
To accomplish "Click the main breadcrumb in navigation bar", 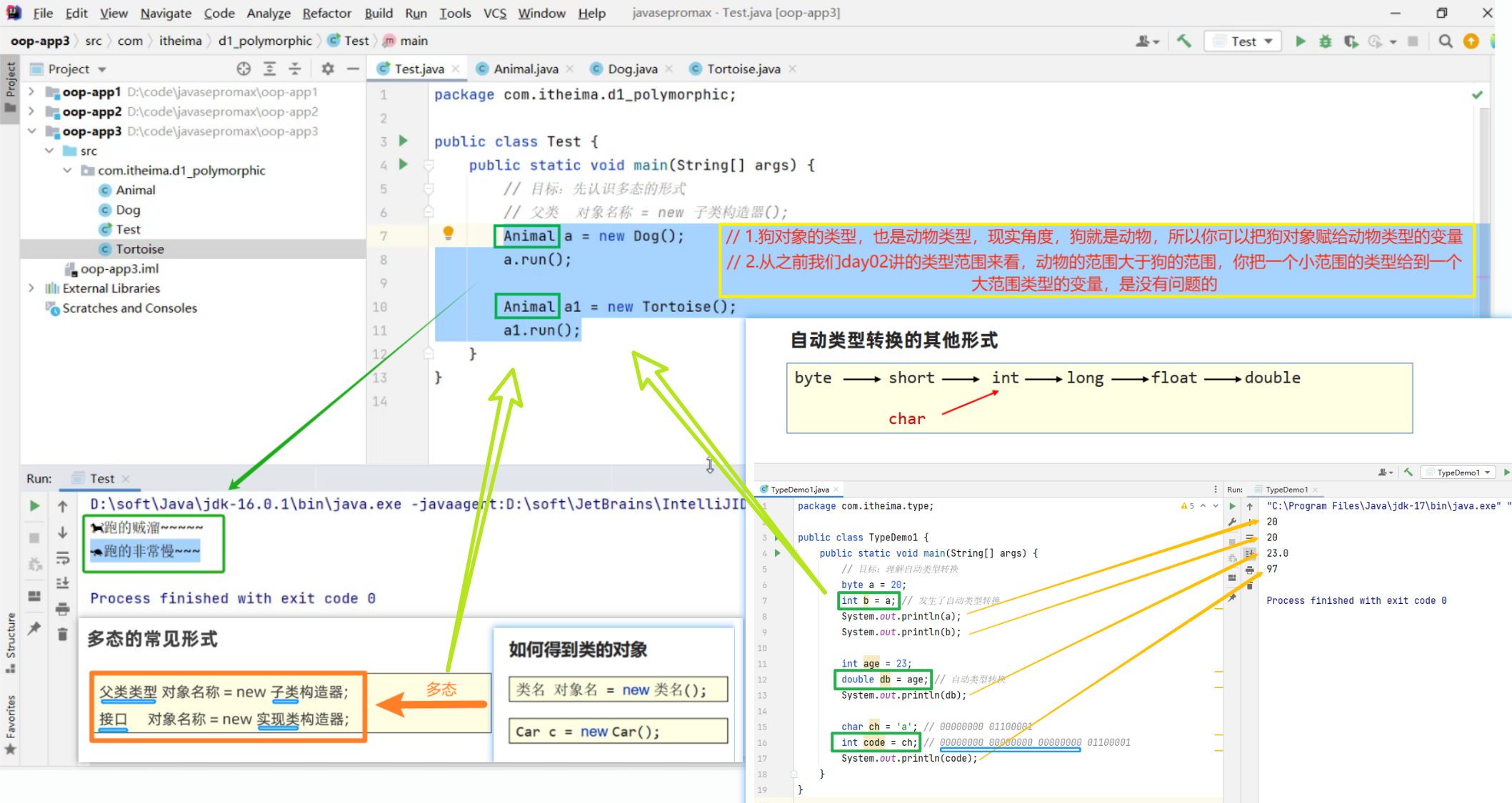I will pos(413,41).
